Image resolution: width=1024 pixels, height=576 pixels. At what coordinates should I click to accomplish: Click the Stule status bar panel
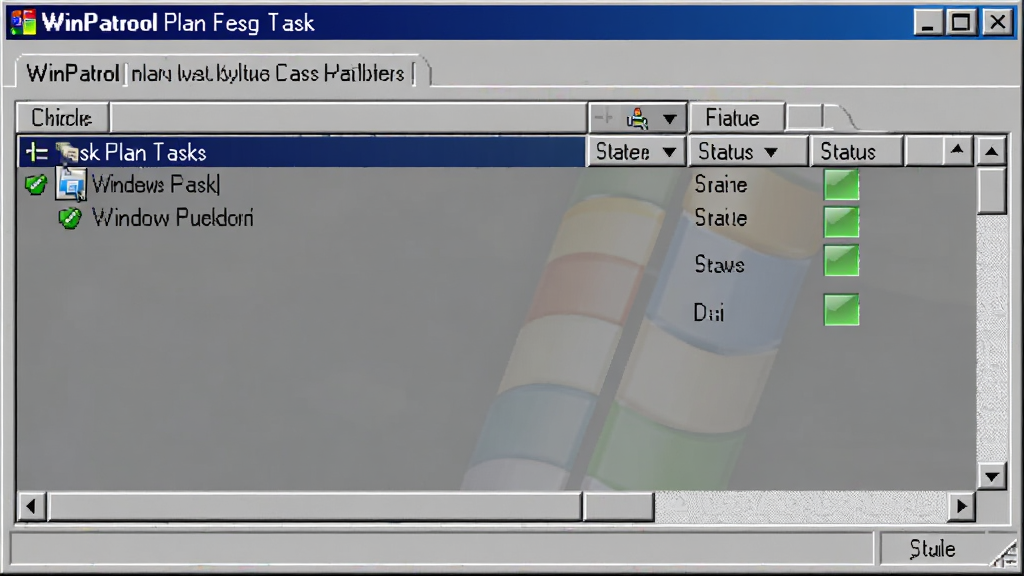933,549
